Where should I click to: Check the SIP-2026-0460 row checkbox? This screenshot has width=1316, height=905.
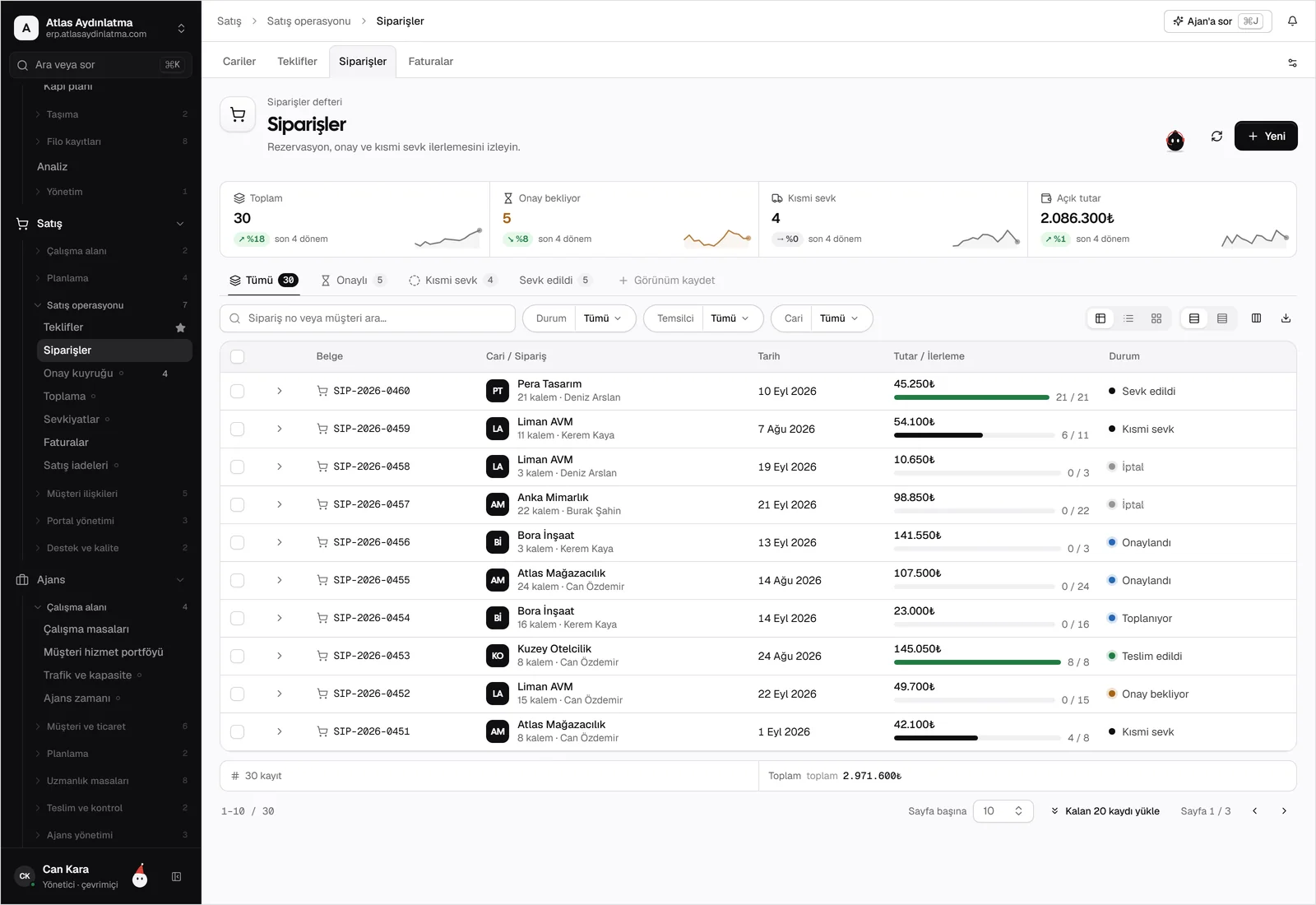pyautogui.click(x=238, y=392)
